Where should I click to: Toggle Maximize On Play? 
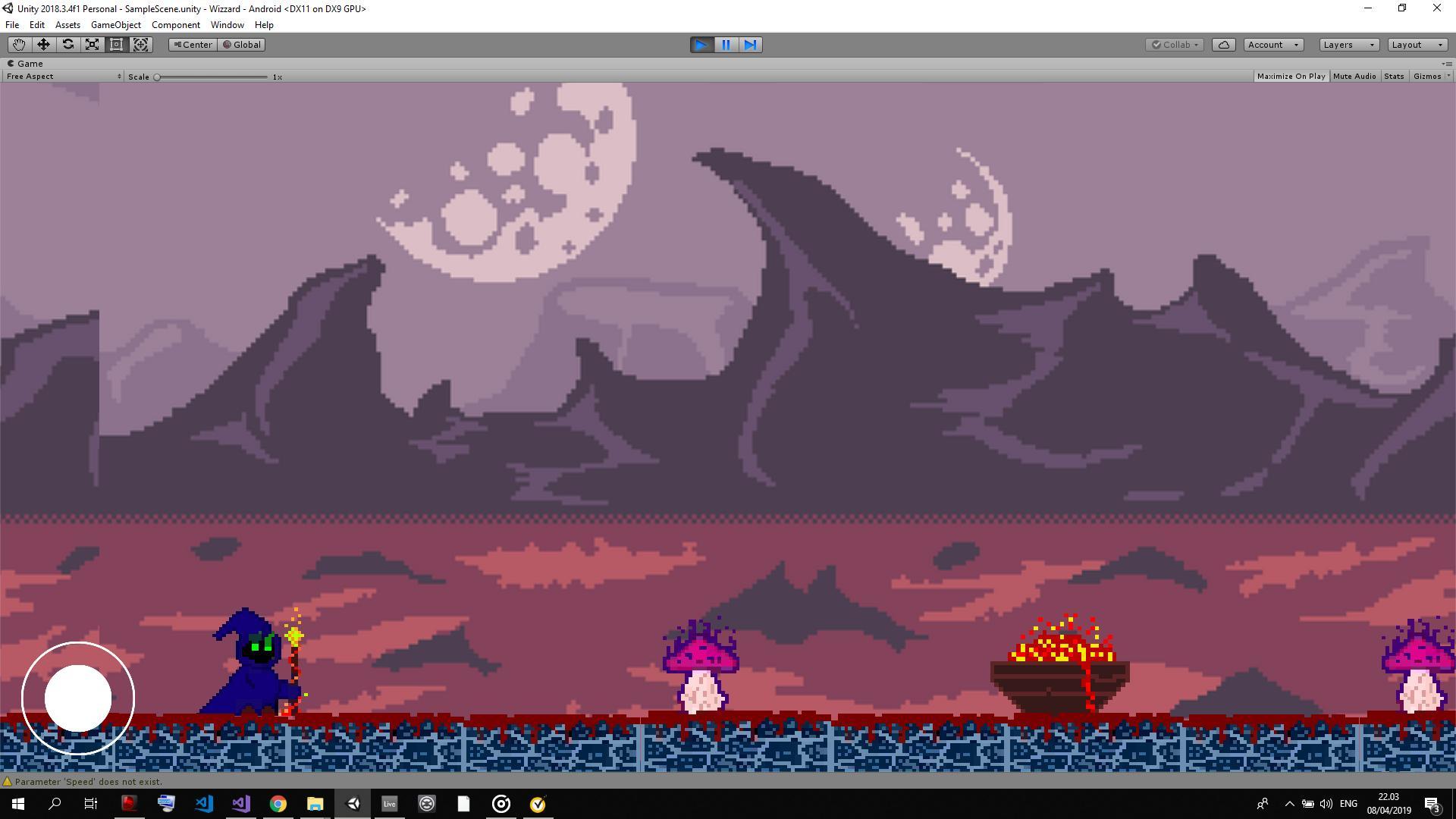[1291, 77]
